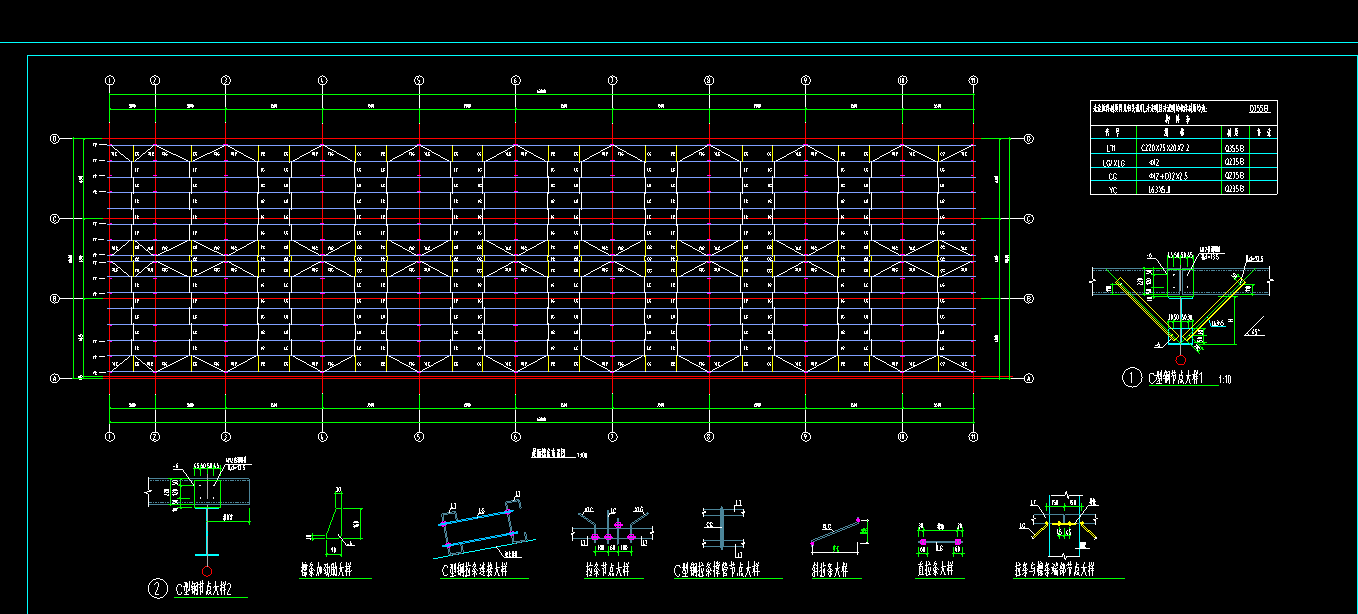The image size is (1358, 614).
Task: Click top axis bubble 6 above the plan
Action: coord(516,80)
